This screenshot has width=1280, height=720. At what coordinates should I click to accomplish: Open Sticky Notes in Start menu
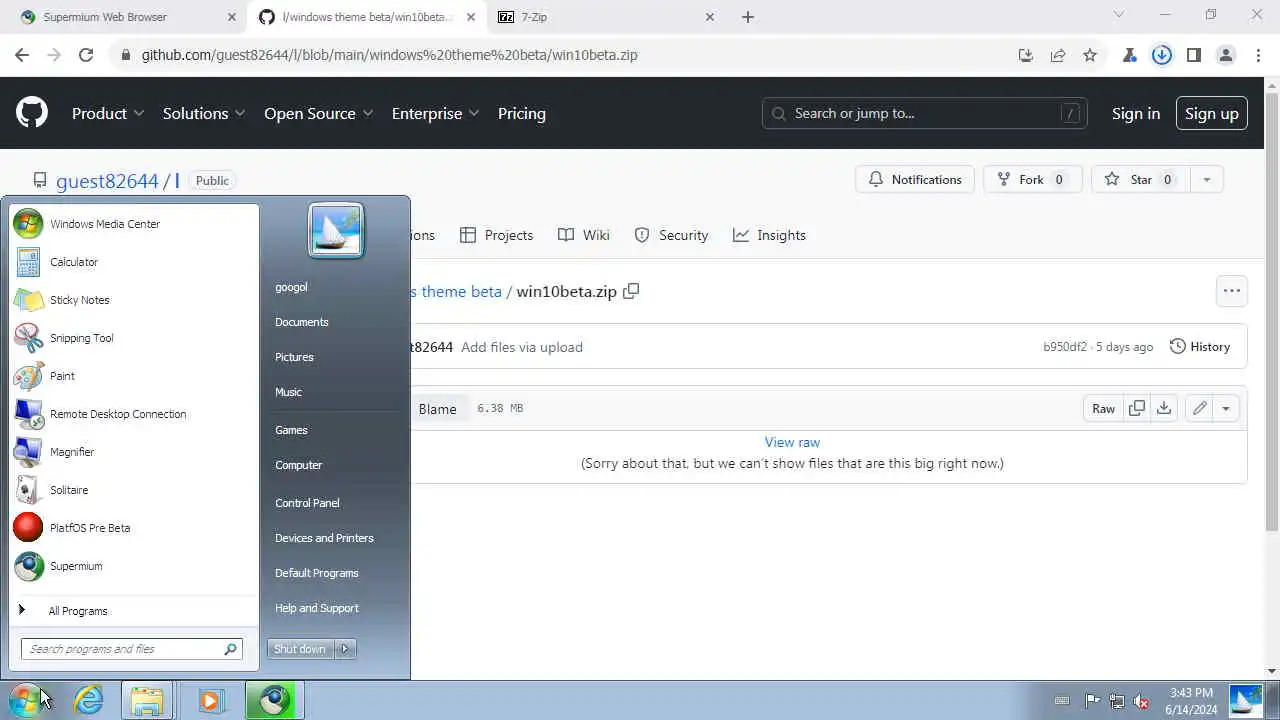coord(134,300)
